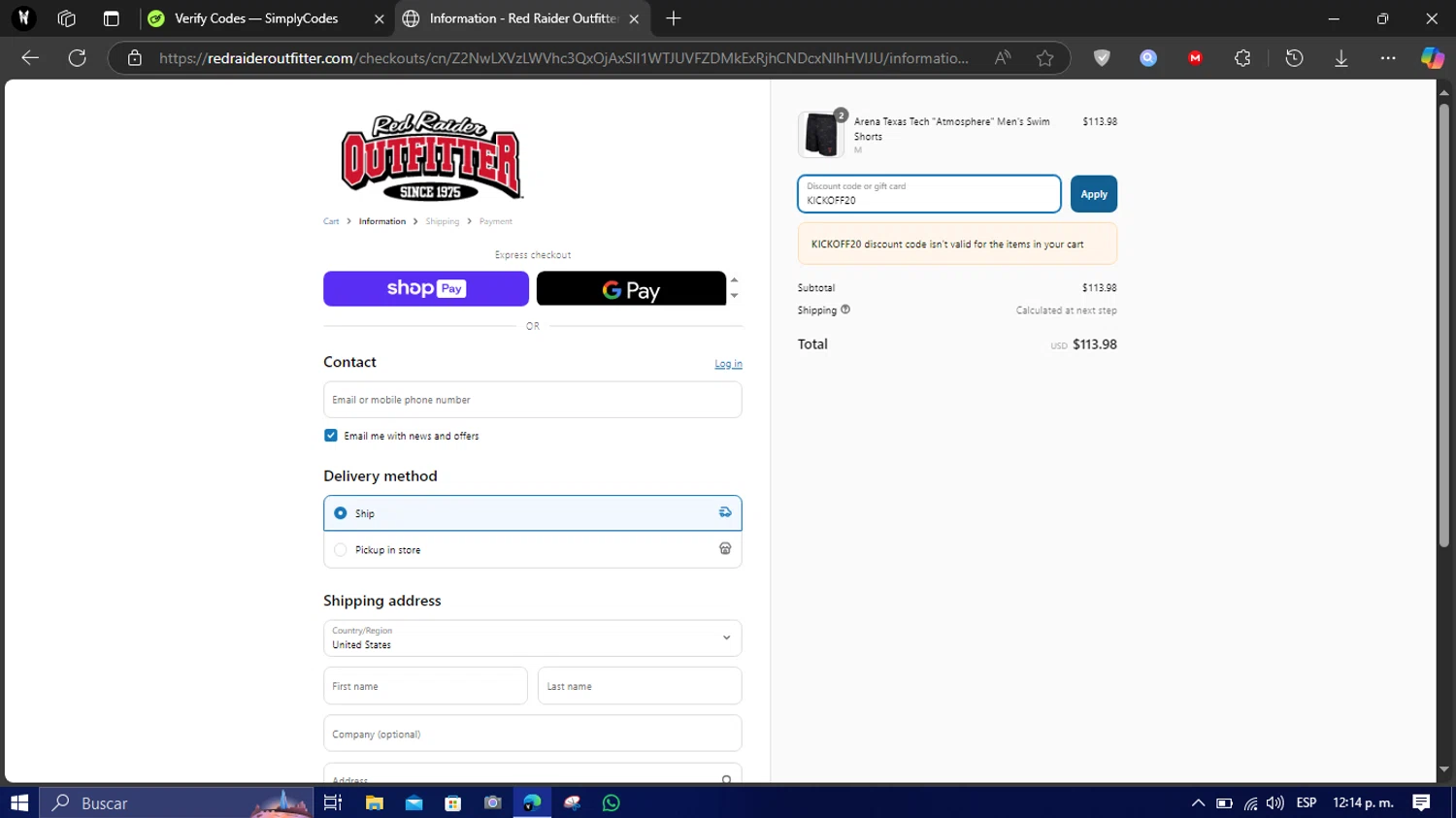
Task: Select the Ship delivery option
Action: (532, 513)
